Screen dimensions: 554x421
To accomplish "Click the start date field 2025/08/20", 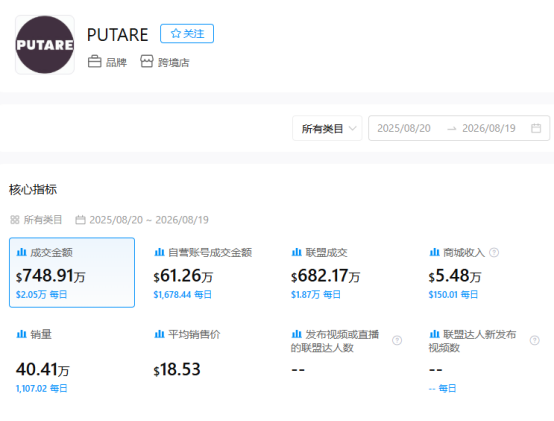I will [x=404, y=128].
